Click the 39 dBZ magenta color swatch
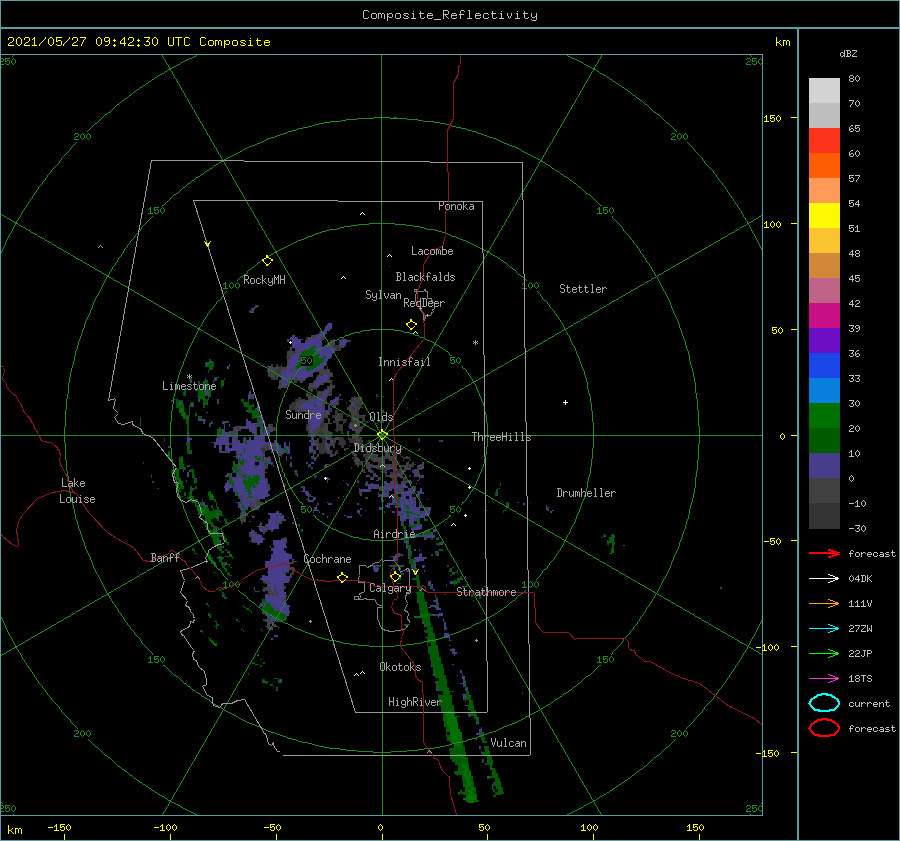Image resolution: width=900 pixels, height=841 pixels. tap(824, 316)
